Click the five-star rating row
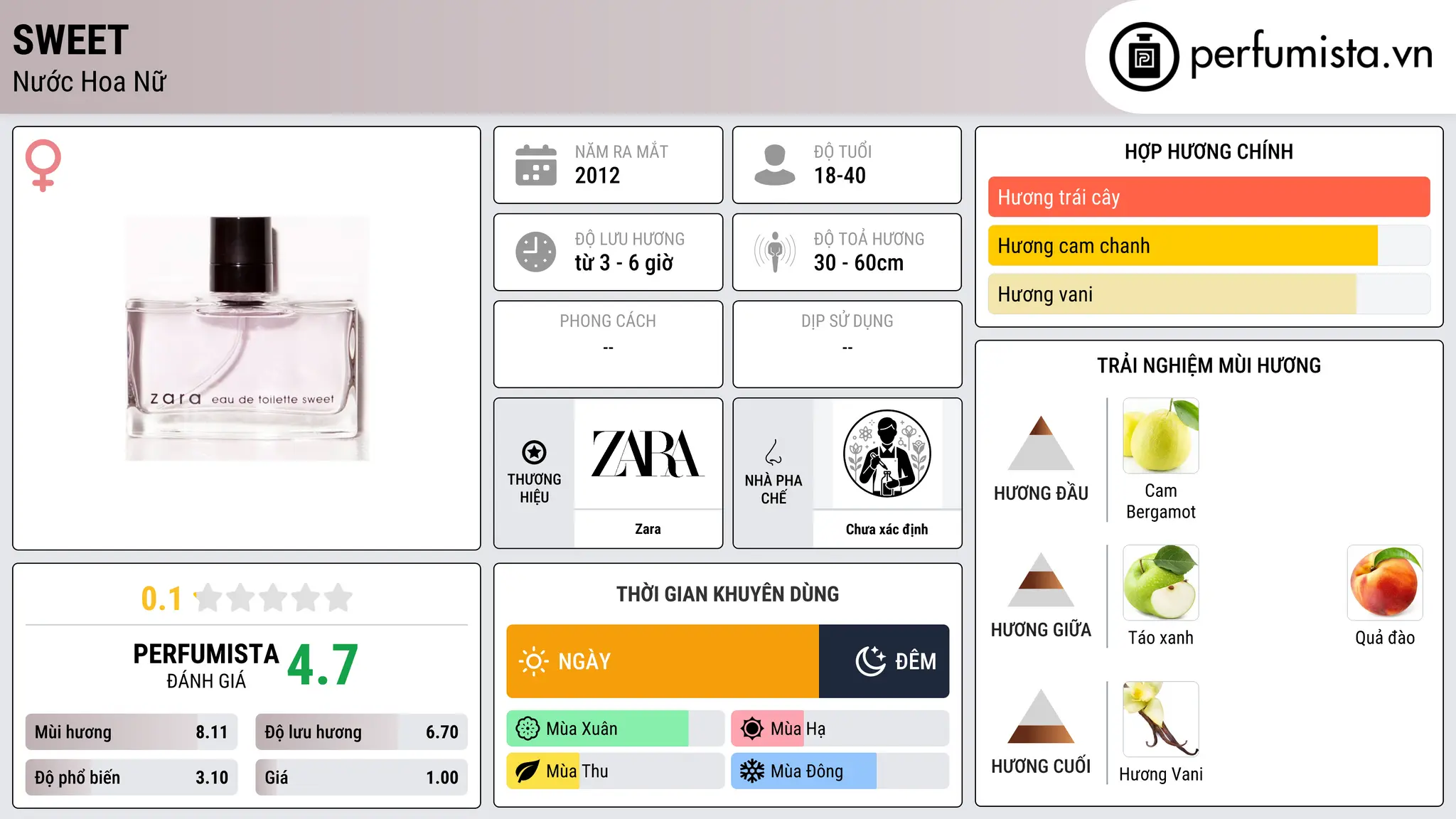 (x=273, y=598)
